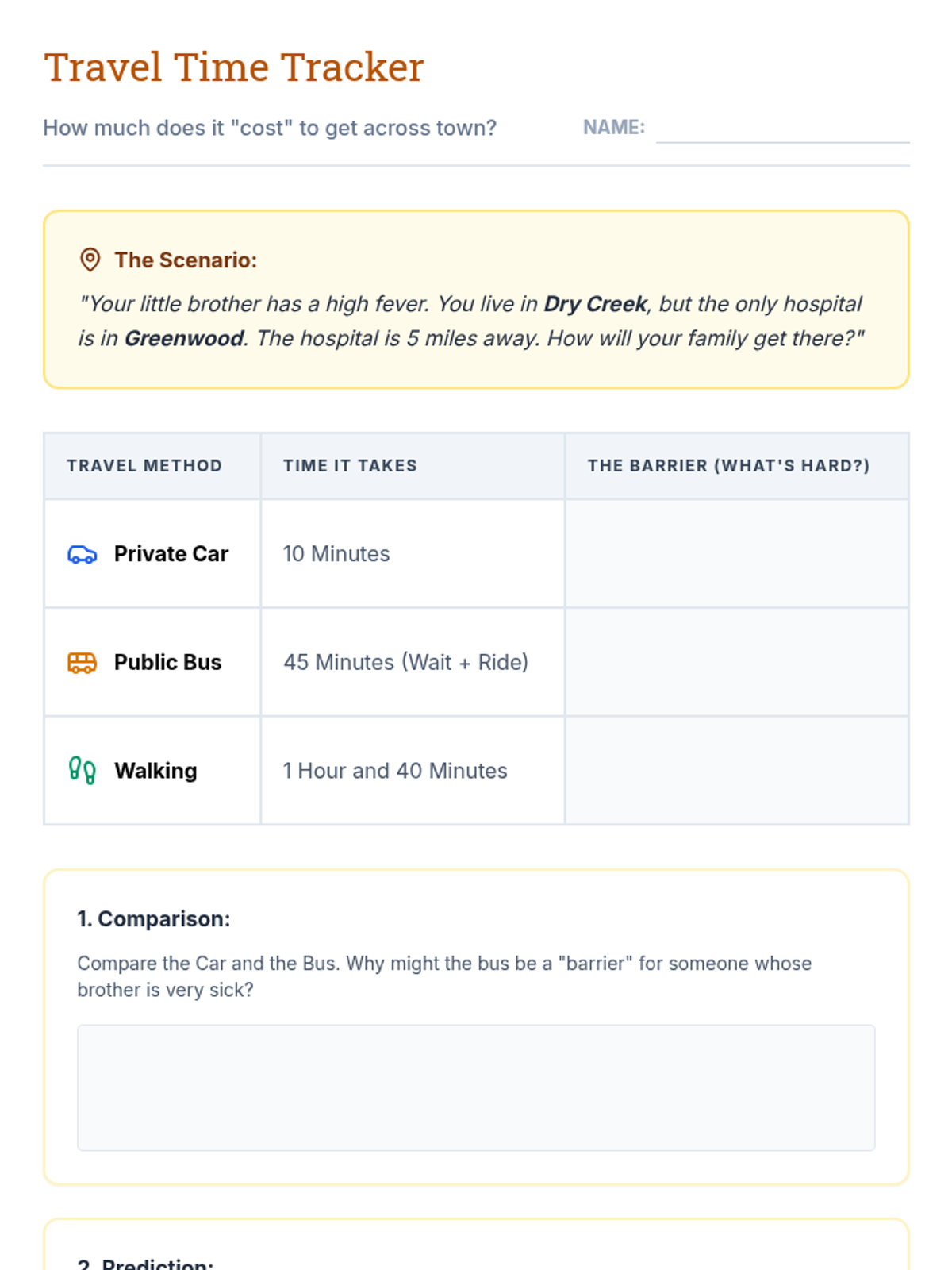Click the Travel Method column header
This screenshot has height=1270, width=952.
(144, 466)
